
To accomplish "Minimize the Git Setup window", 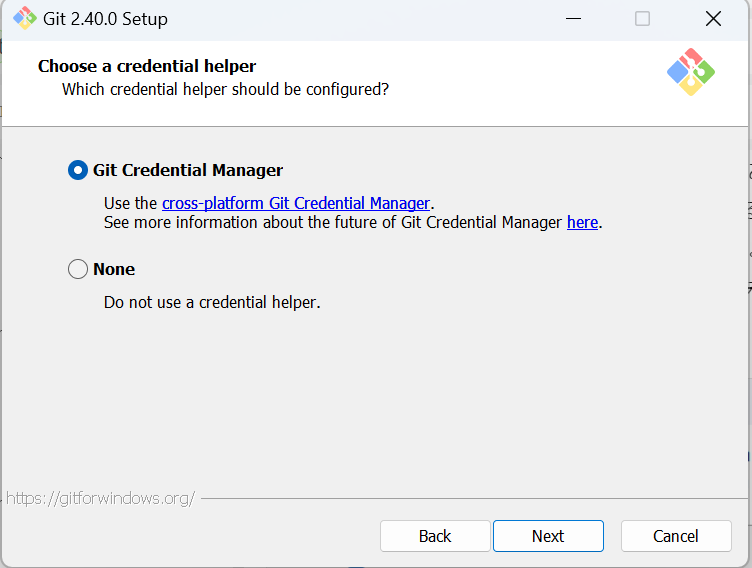I will 574,19.
